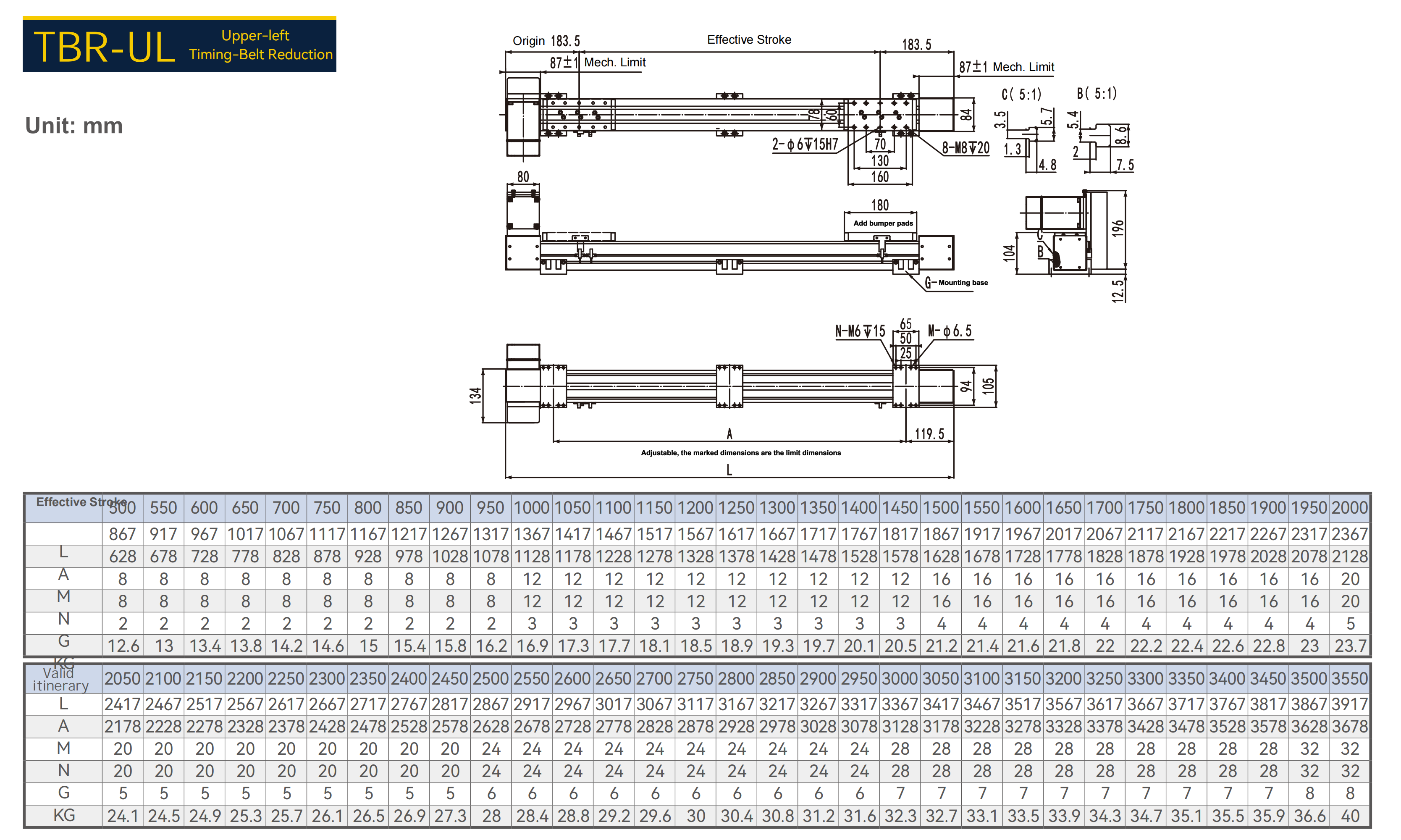Click the 20.1 weight value cell

tap(859, 646)
